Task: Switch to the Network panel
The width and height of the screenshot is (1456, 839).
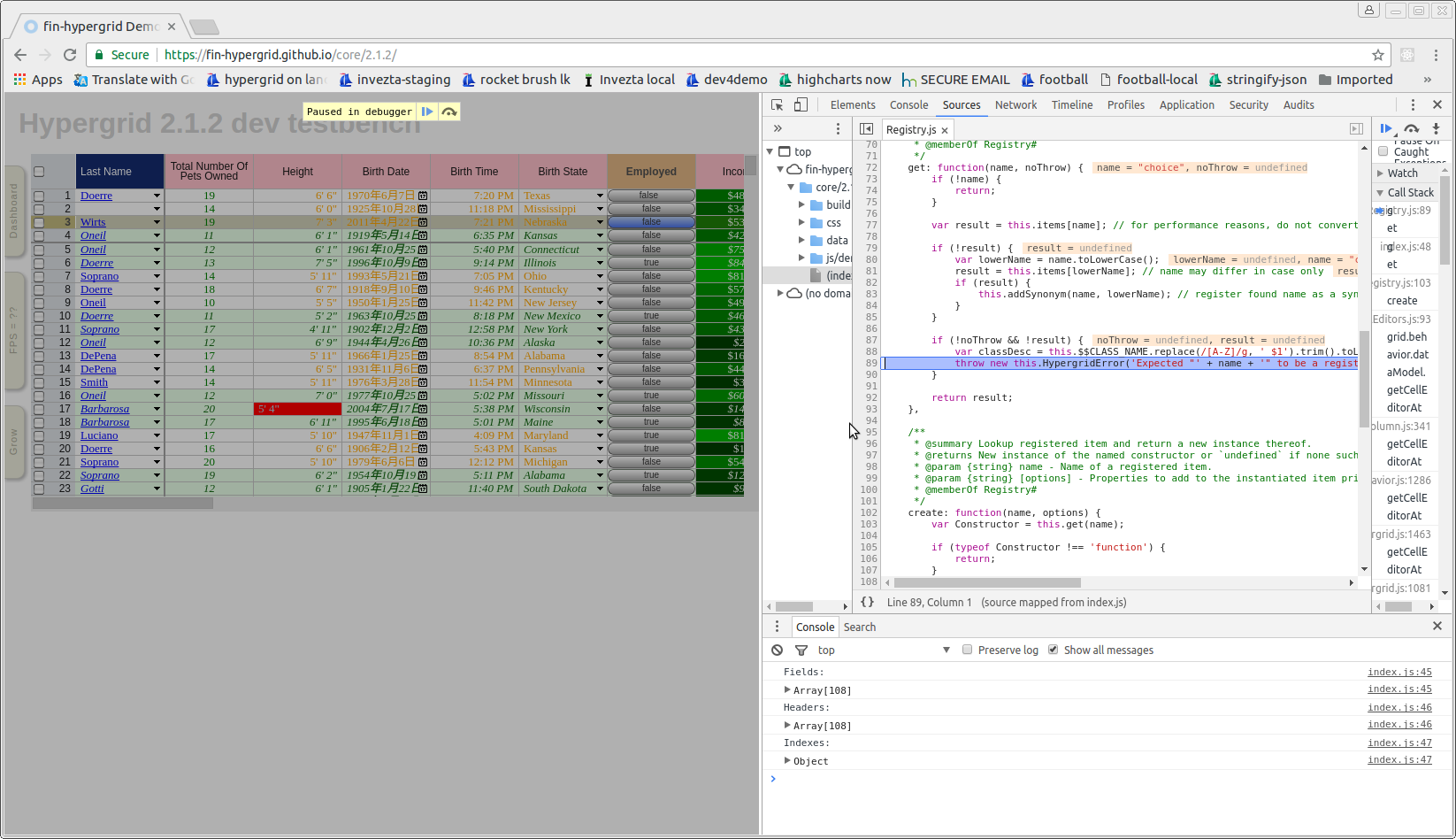Action: click(1015, 104)
